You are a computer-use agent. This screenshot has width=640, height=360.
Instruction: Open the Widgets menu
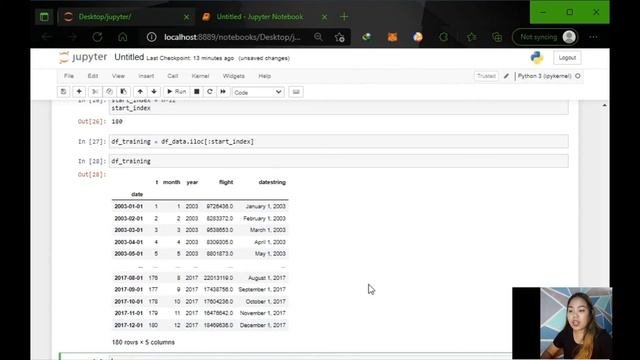[x=233, y=76]
